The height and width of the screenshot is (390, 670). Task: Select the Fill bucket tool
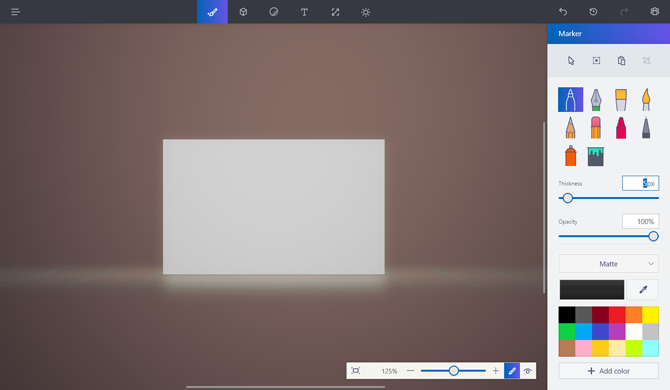tap(596, 156)
